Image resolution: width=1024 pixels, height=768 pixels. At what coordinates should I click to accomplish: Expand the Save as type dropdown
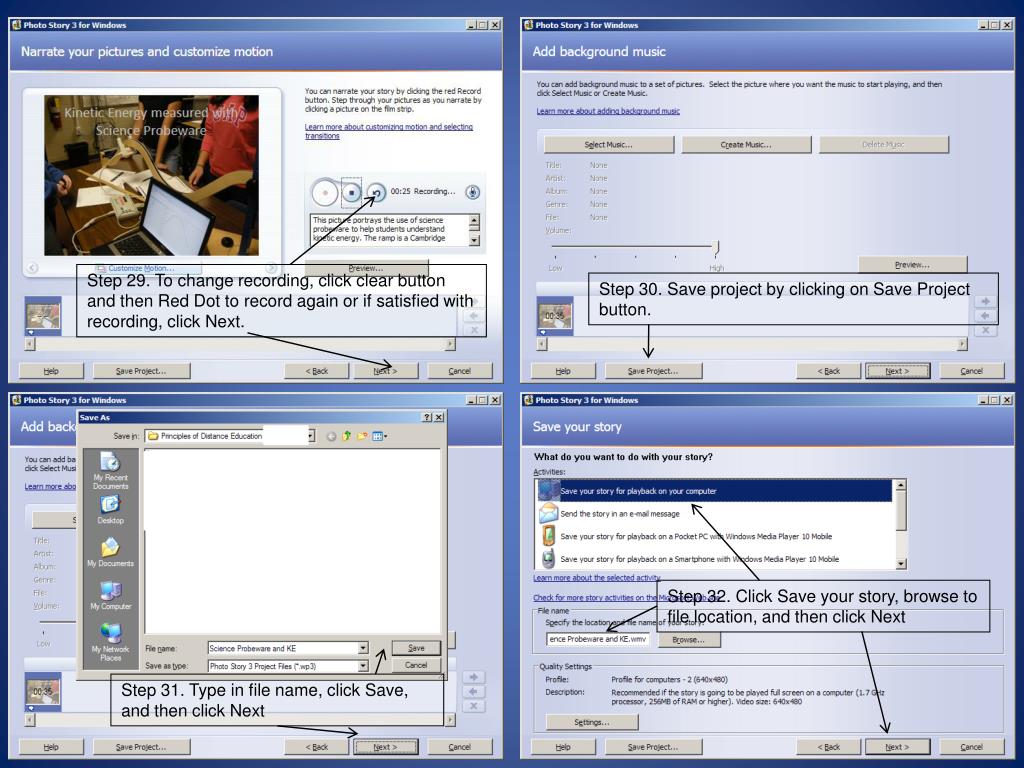coord(363,666)
